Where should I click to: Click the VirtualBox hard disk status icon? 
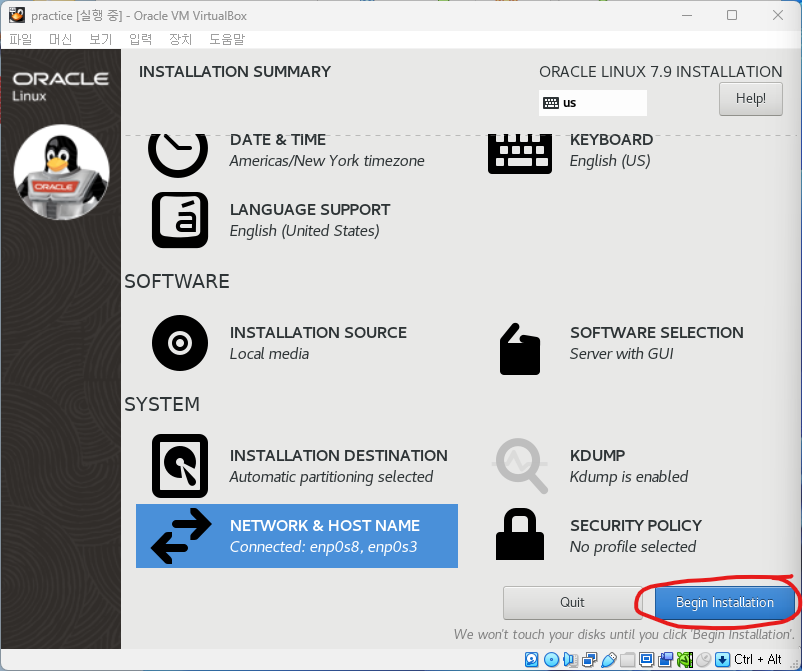coord(532,659)
